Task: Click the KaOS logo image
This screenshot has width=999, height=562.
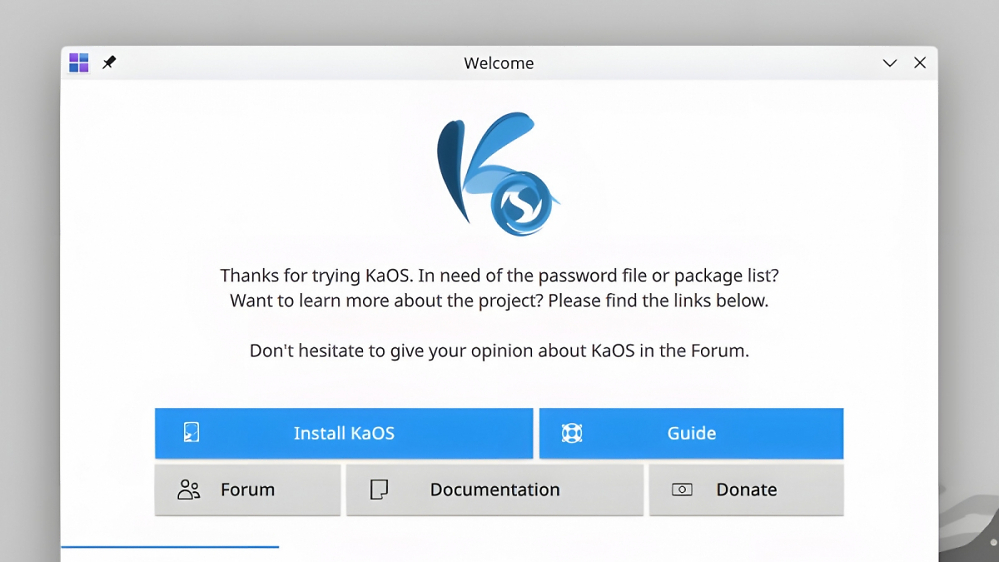Action: (x=498, y=174)
